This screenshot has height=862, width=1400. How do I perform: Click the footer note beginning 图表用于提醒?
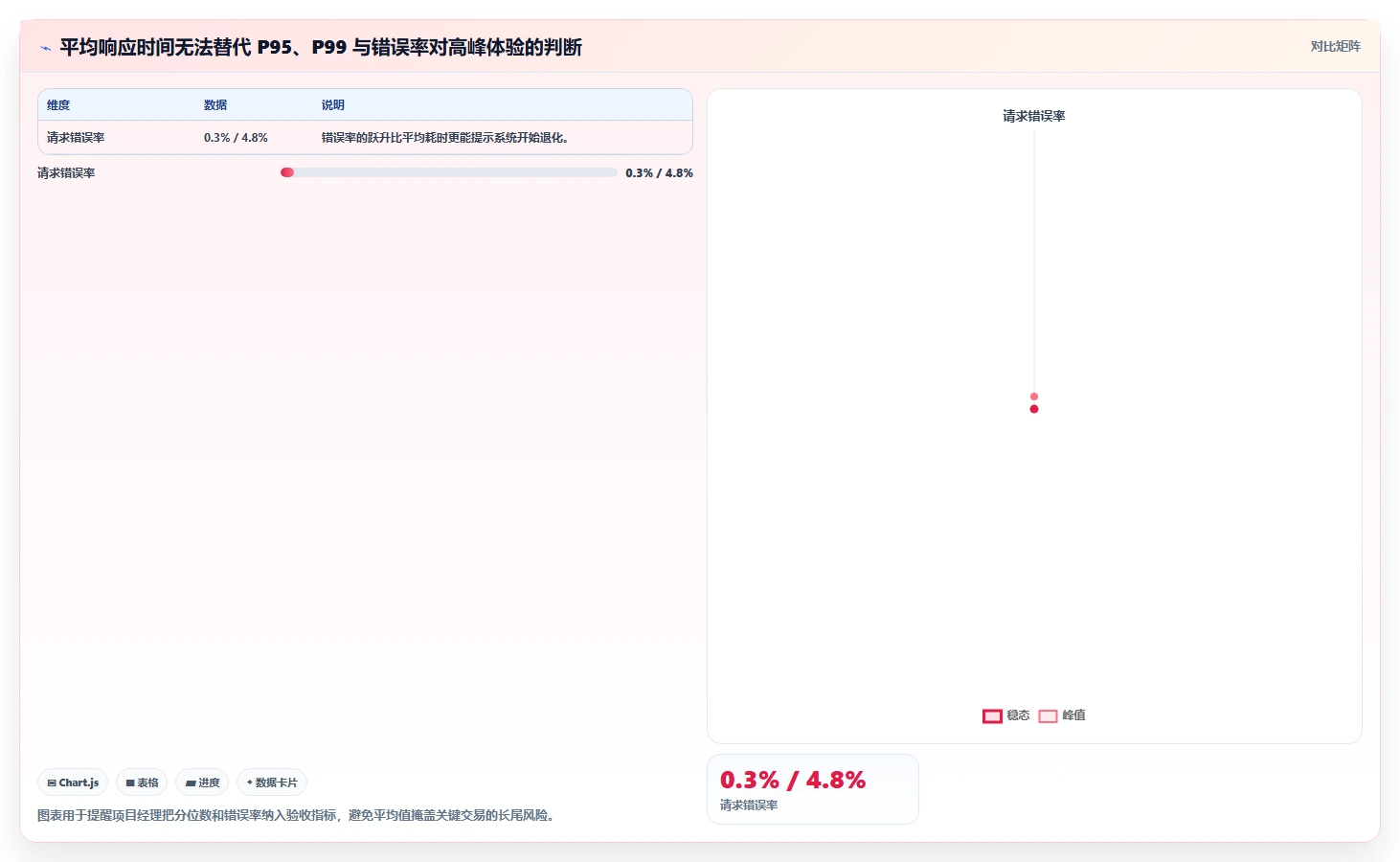[299, 816]
